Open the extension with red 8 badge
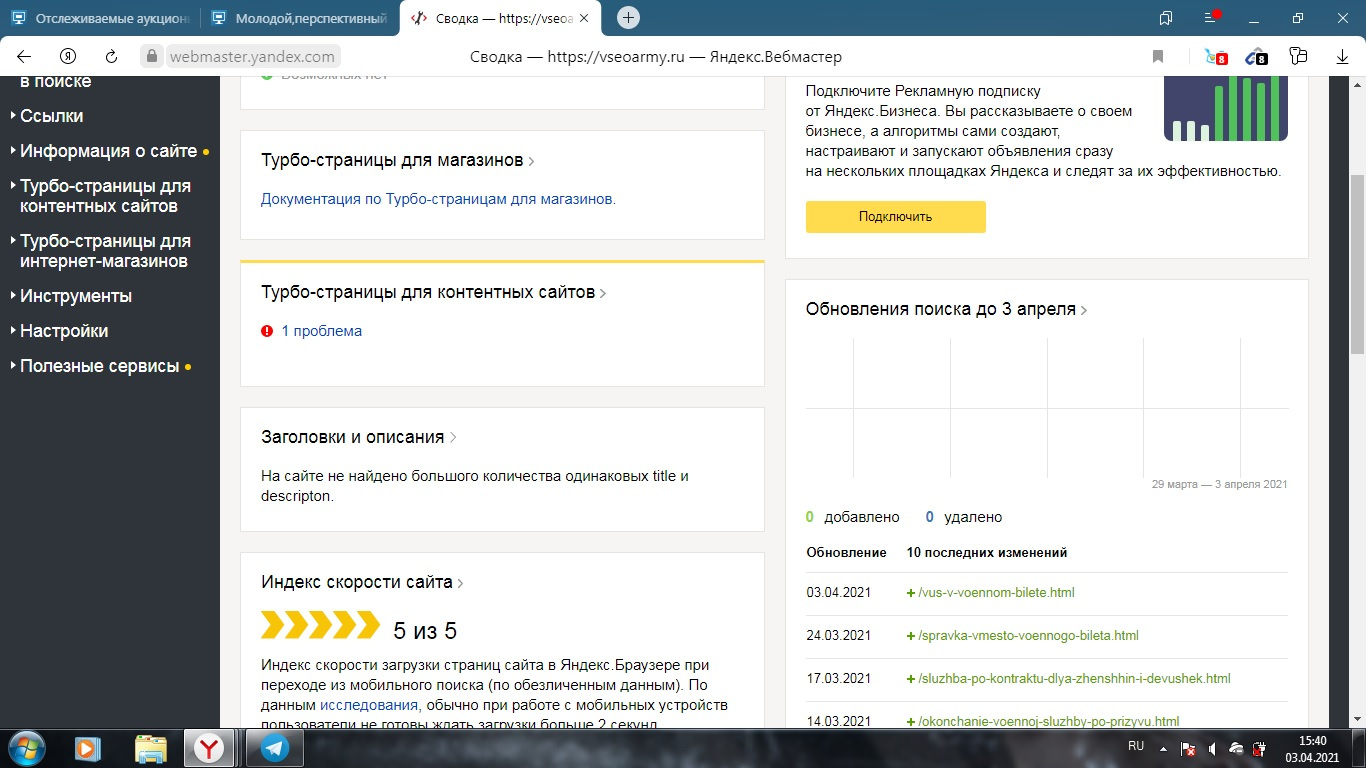This screenshot has width=1366, height=768. (1216, 57)
